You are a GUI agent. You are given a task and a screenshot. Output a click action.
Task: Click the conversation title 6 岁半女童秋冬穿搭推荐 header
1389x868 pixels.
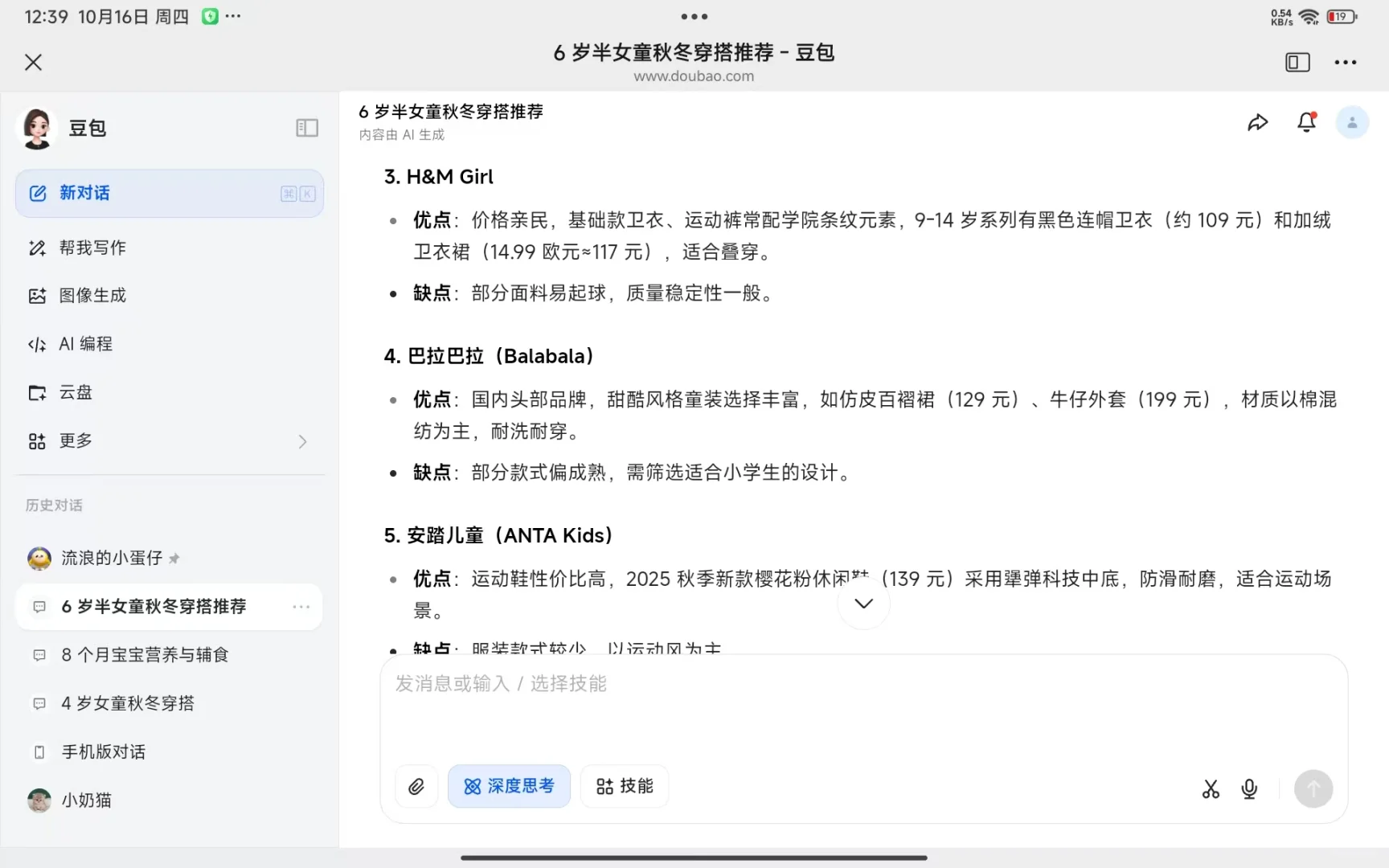click(451, 112)
